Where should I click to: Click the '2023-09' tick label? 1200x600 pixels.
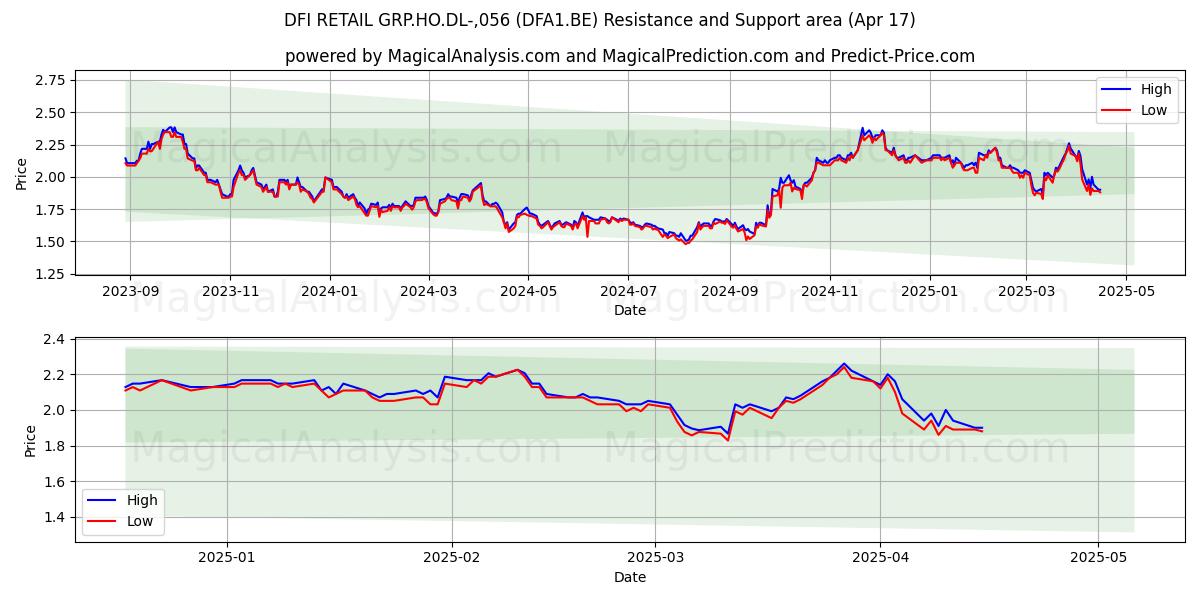point(129,291)
